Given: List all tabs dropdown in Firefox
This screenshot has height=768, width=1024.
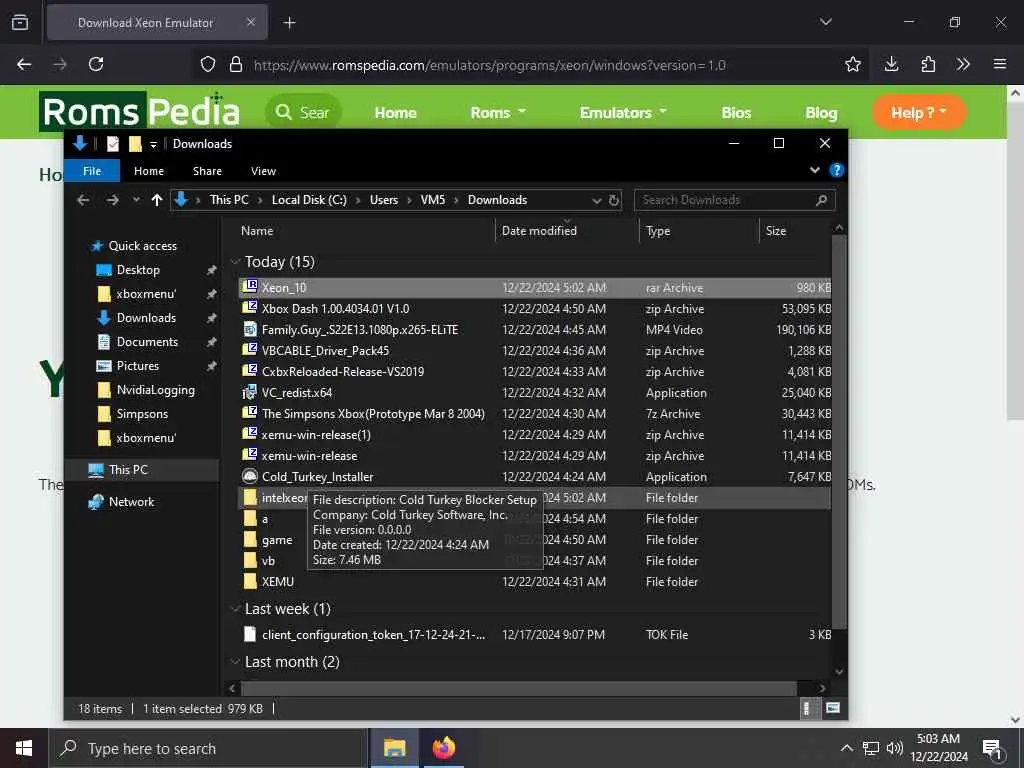Looking at the screenshot, I should click(x=825, y=22).
